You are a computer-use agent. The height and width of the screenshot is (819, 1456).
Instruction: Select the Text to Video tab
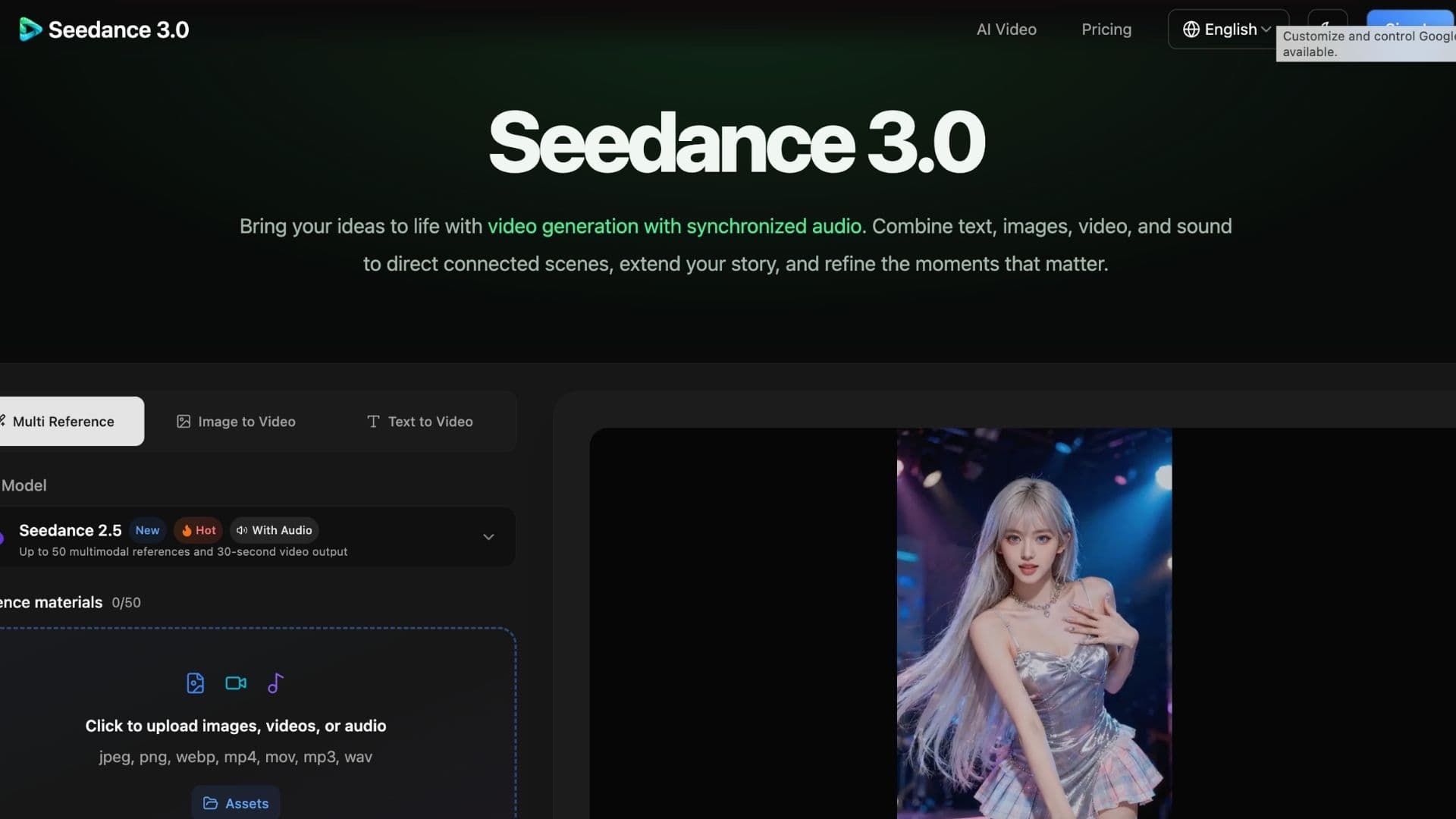pyautogui.click(x=420, y=422)
